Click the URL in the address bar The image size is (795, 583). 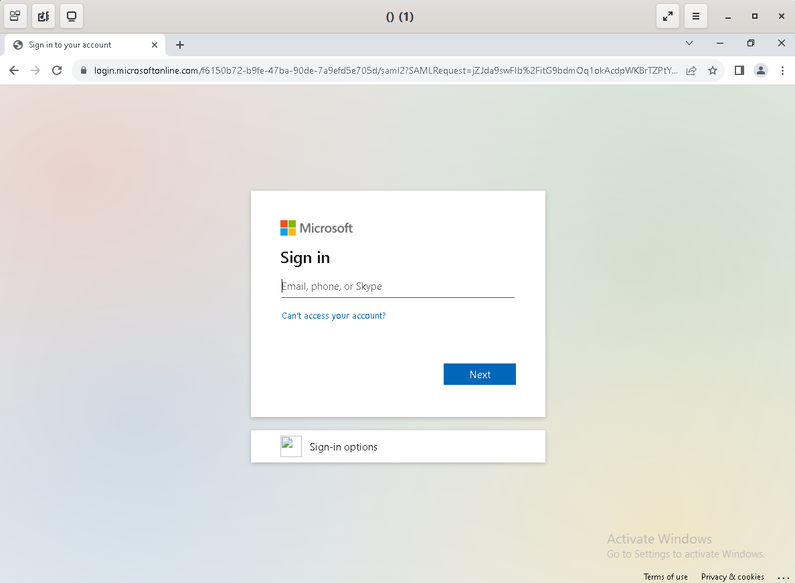click(385, 70)
